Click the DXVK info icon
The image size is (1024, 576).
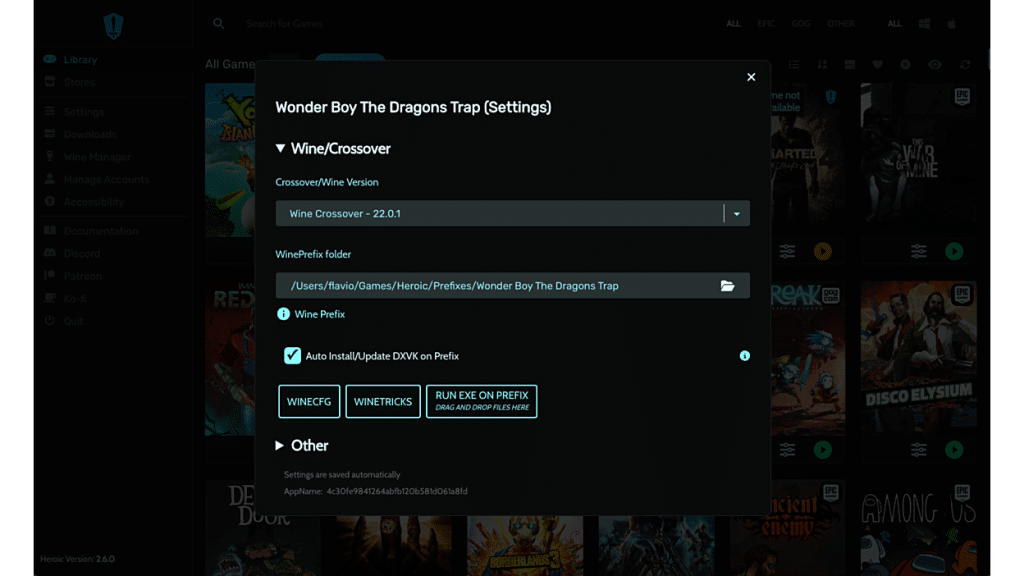coord(744,356)
